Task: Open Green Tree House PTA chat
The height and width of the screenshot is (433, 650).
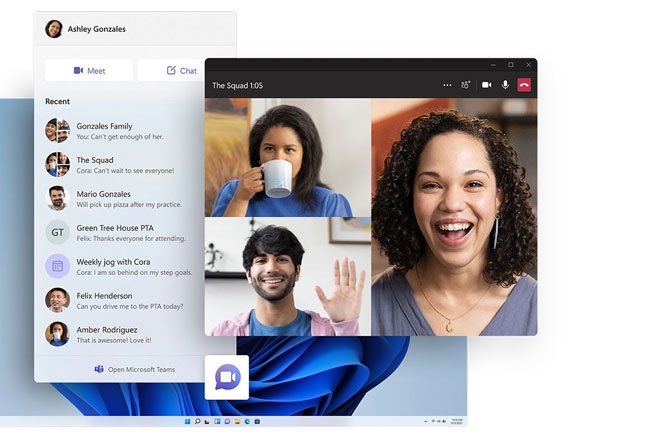Action: pyautogui.click(x=120, y=232)
